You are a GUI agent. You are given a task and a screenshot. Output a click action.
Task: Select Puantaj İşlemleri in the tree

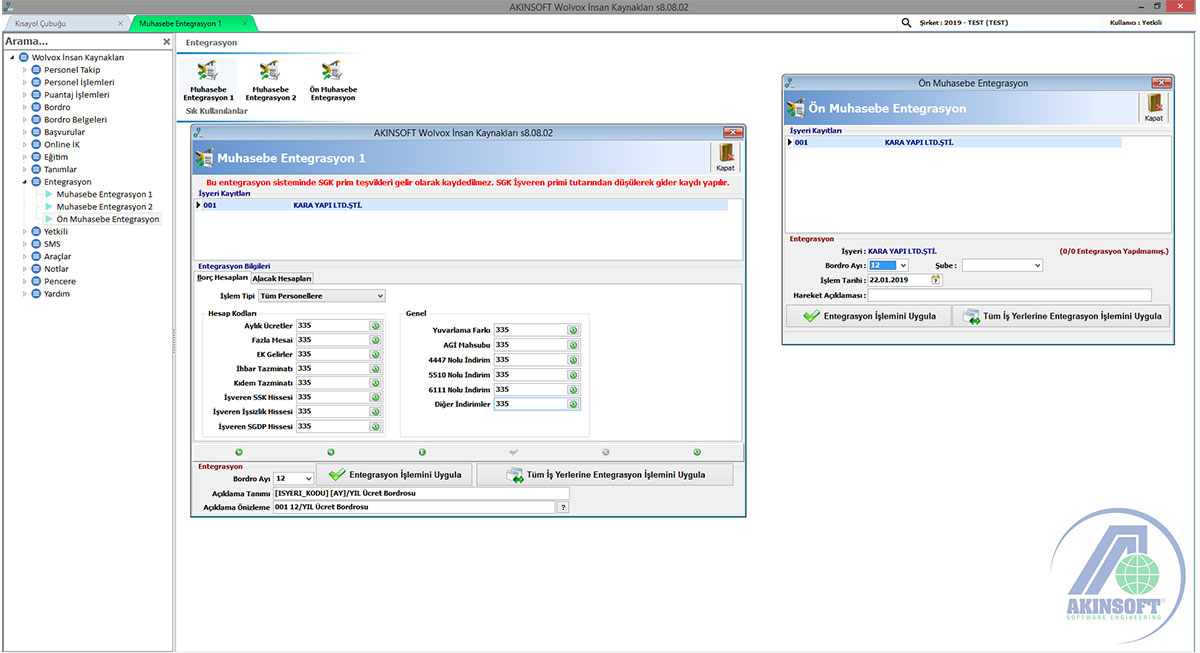pyautogui.click(x=77, y=95)
